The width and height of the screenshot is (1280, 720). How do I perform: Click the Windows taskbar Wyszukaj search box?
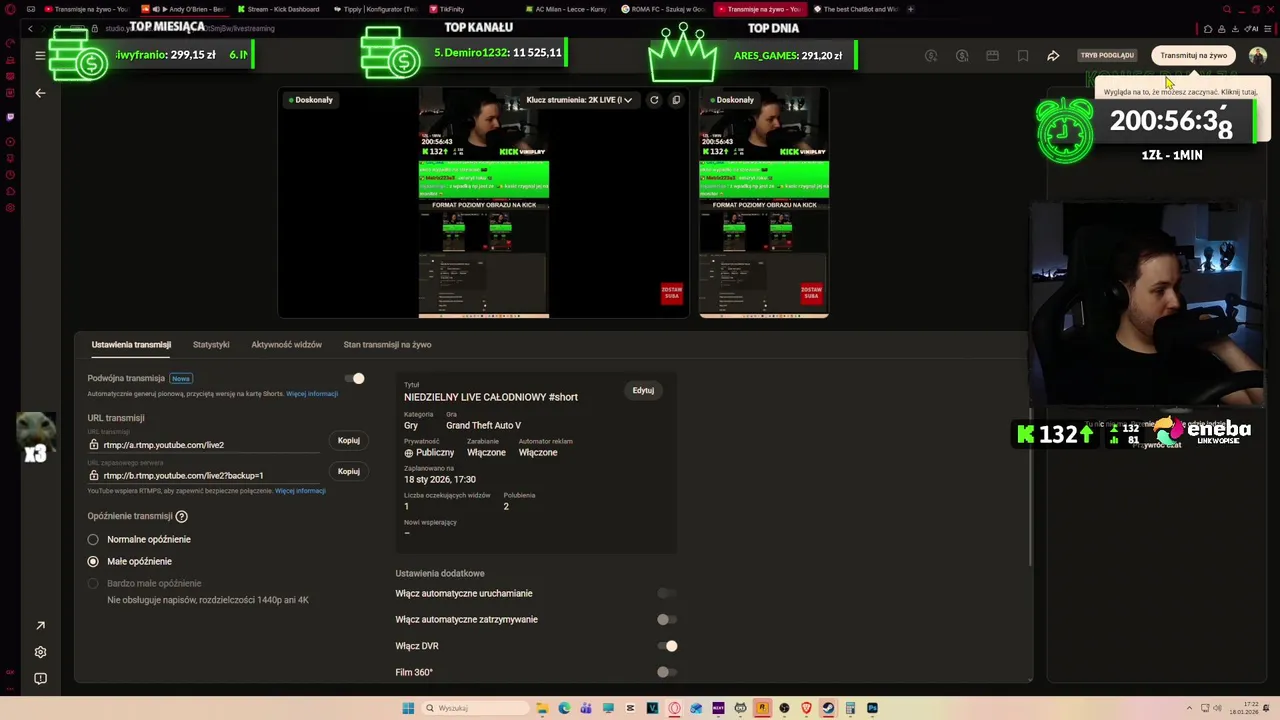click(x=474, y=708)
